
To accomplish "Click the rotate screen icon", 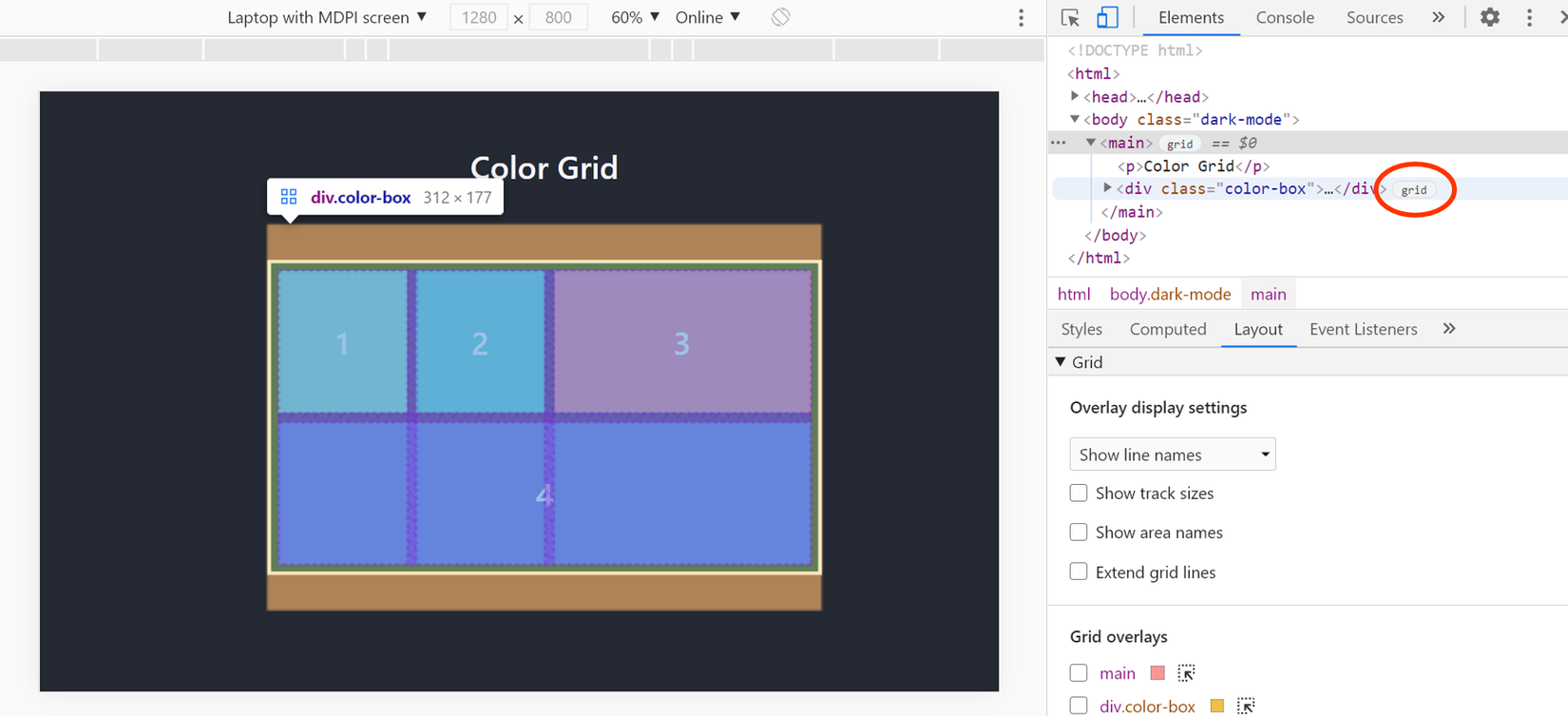I will 780,17.
